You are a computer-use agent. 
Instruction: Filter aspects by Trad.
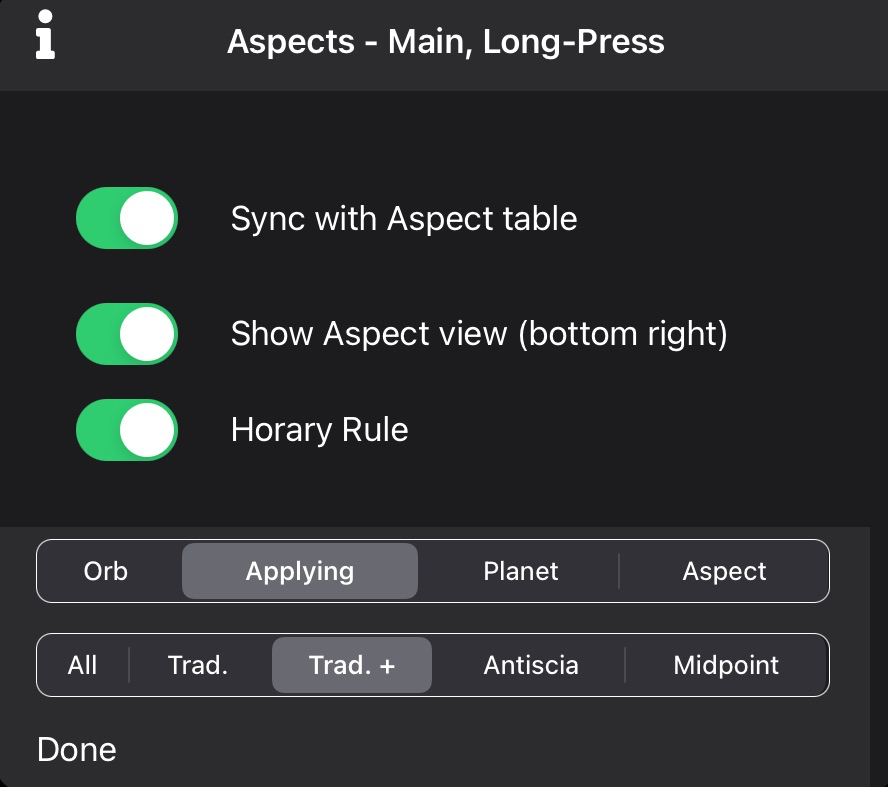[x=198, y=665]
